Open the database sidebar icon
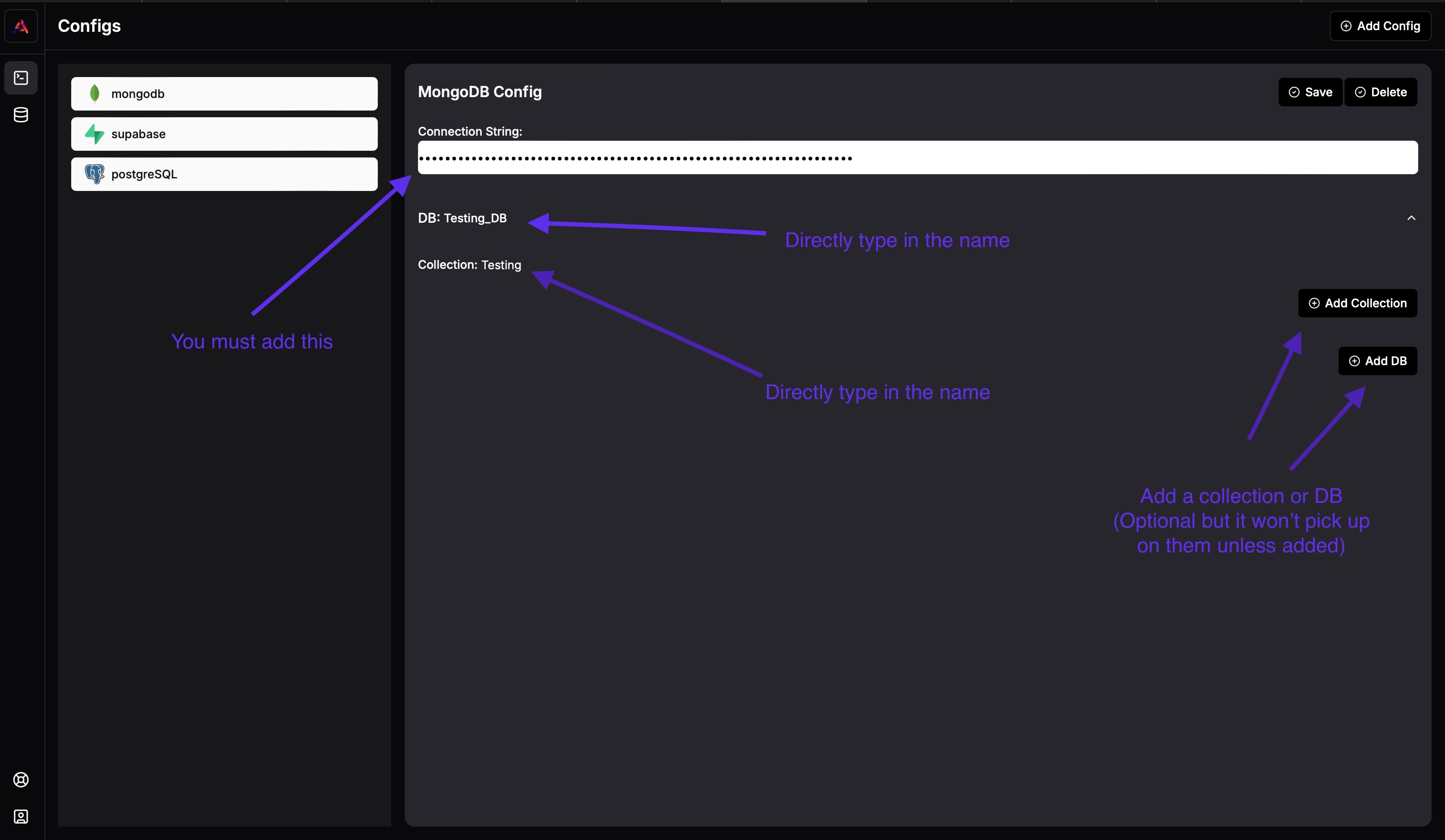The height and width of the screenshot is (840, 1445). (x=21, y=115)
